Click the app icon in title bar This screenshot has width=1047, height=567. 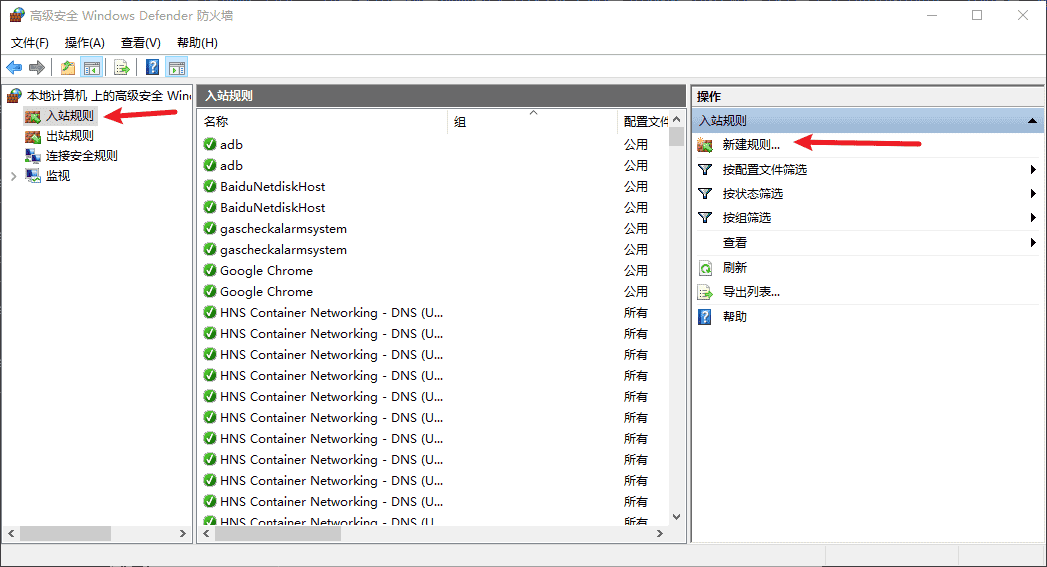pos(17,15)
